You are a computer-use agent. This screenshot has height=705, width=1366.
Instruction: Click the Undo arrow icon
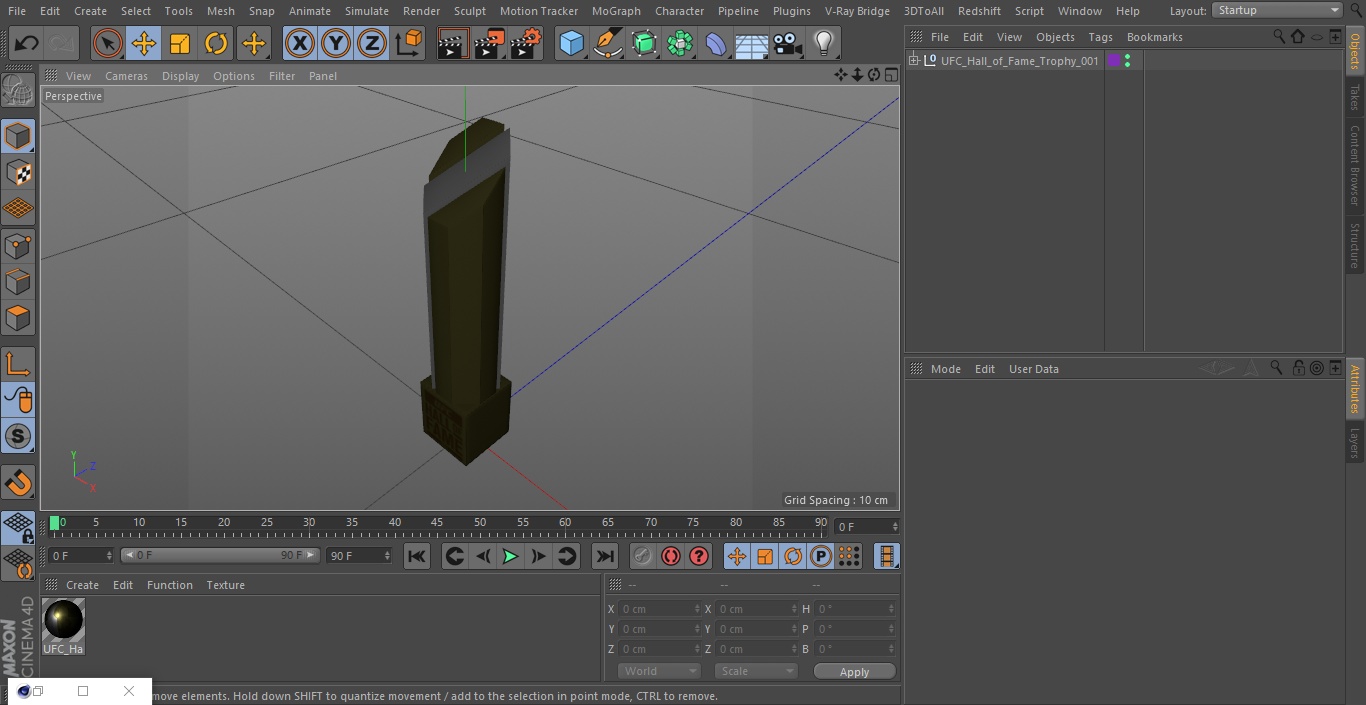27,44
